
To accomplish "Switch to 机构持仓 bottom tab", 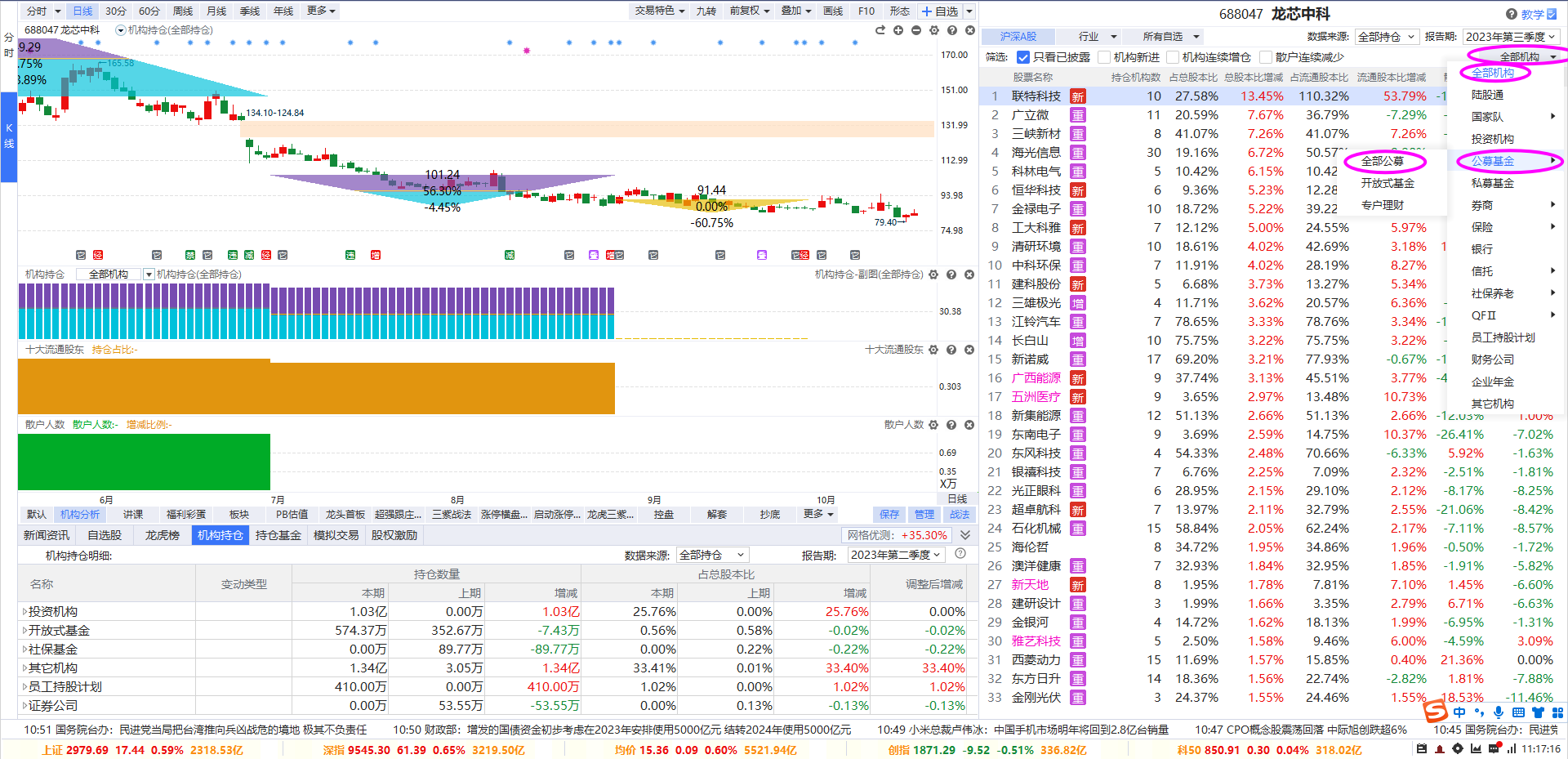I will click(220, 535).
